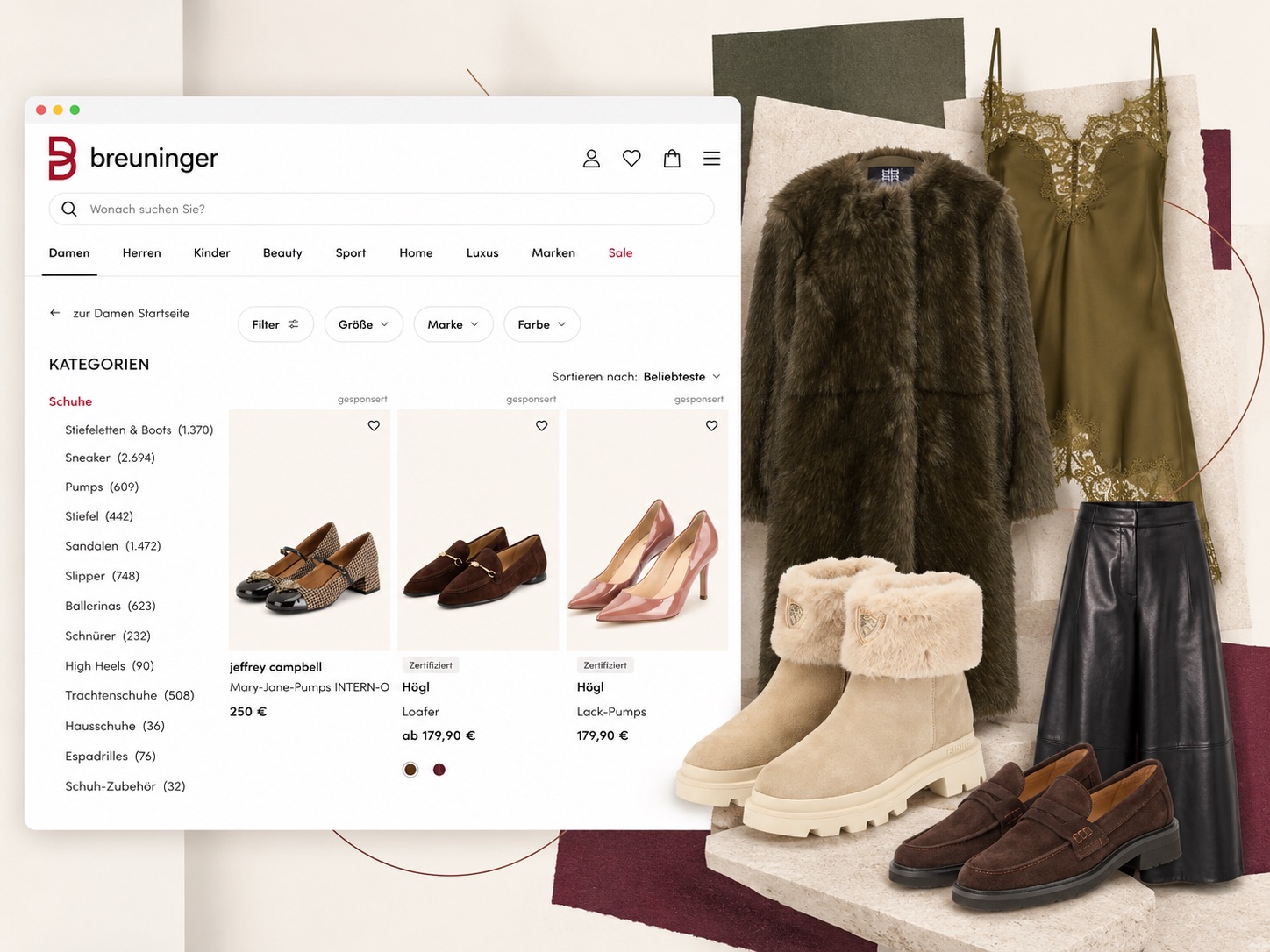Open the pink Lack-Pumps product image
1270x952 pixels.
[x=647, y=530]
